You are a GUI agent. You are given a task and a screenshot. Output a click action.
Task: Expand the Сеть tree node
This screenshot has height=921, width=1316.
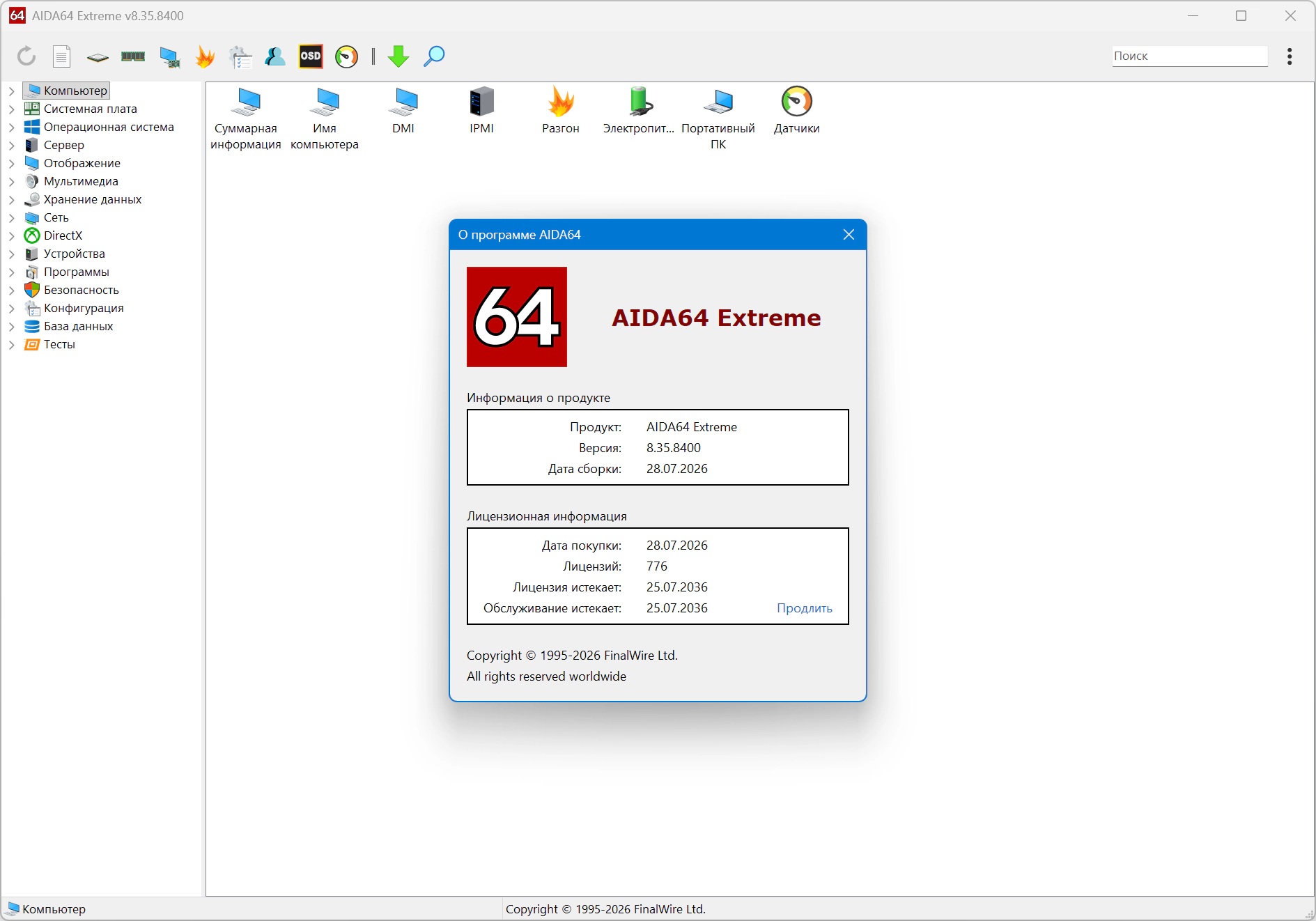pos(12,217)
